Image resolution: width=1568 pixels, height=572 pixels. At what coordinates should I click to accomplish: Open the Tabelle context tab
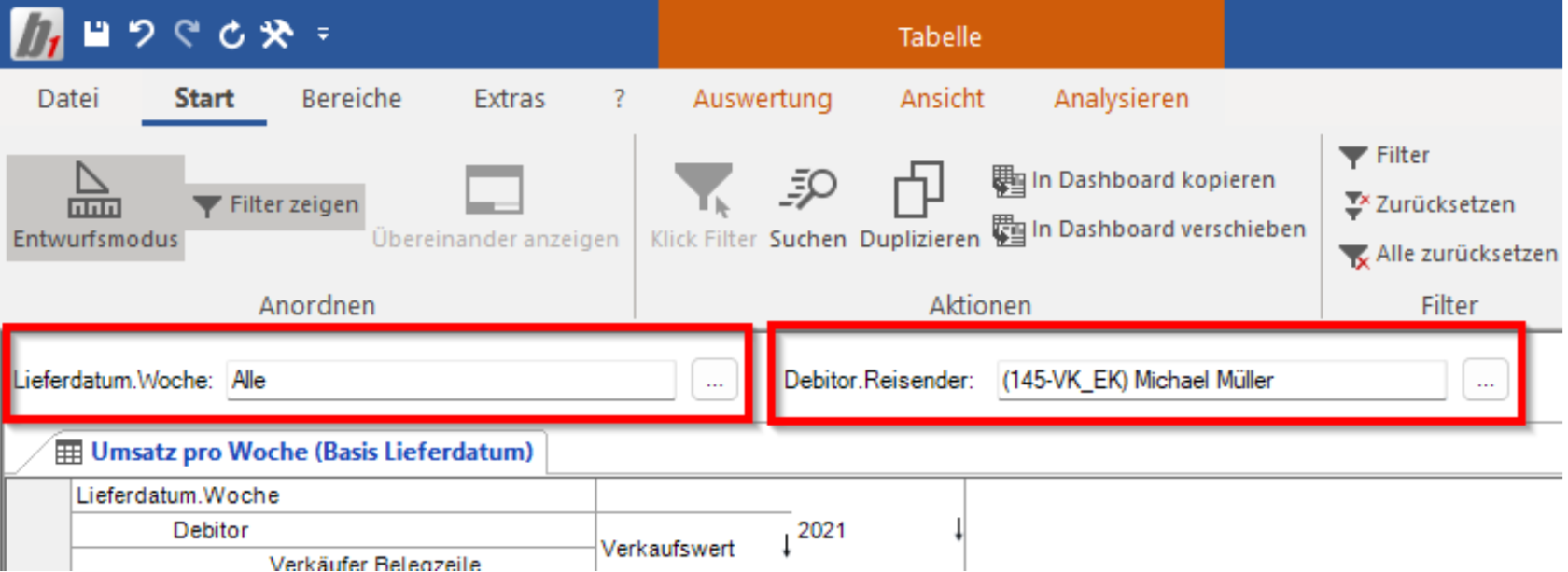tap(941, 36)
